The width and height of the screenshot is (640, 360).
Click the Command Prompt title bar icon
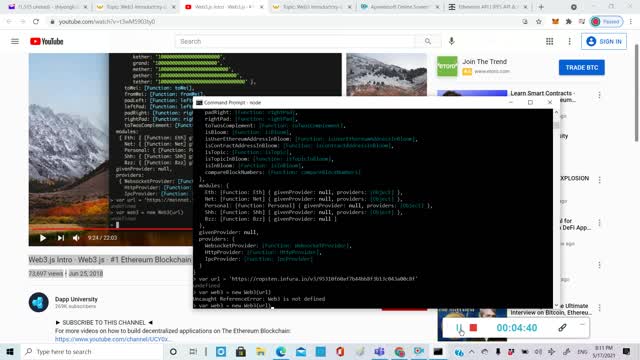coord(199,102)
